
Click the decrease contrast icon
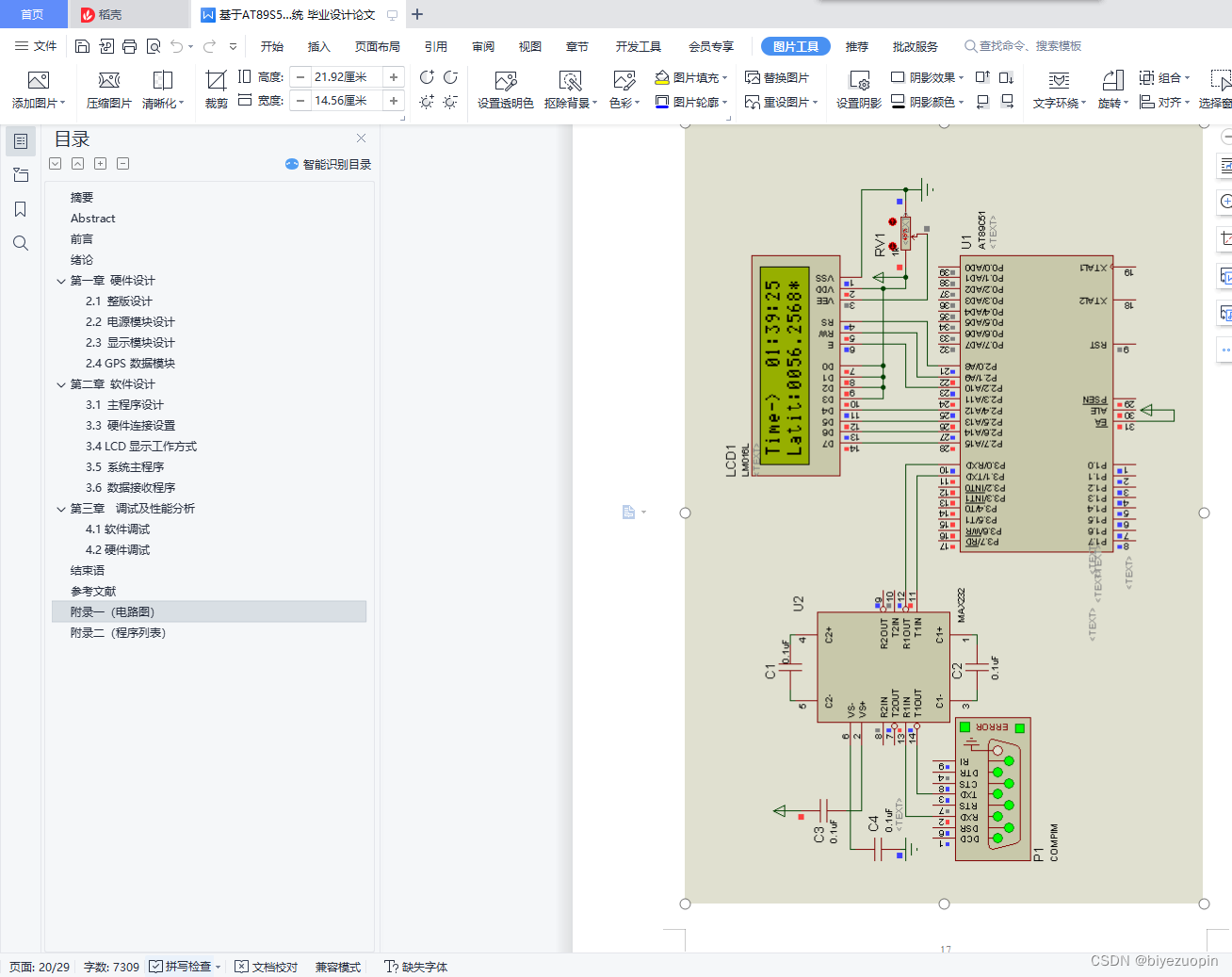(450, 77)
